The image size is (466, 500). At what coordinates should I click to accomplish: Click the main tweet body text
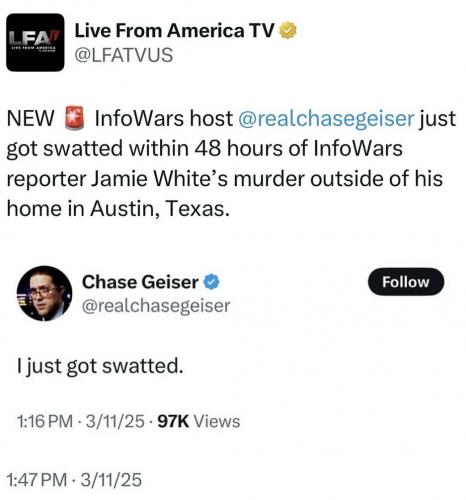(x=231, y=163)
